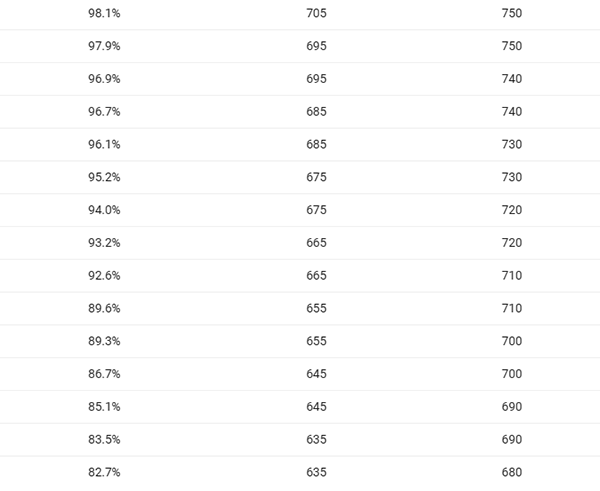Select the 89.3% table value
600x491 pixels.
104,341
